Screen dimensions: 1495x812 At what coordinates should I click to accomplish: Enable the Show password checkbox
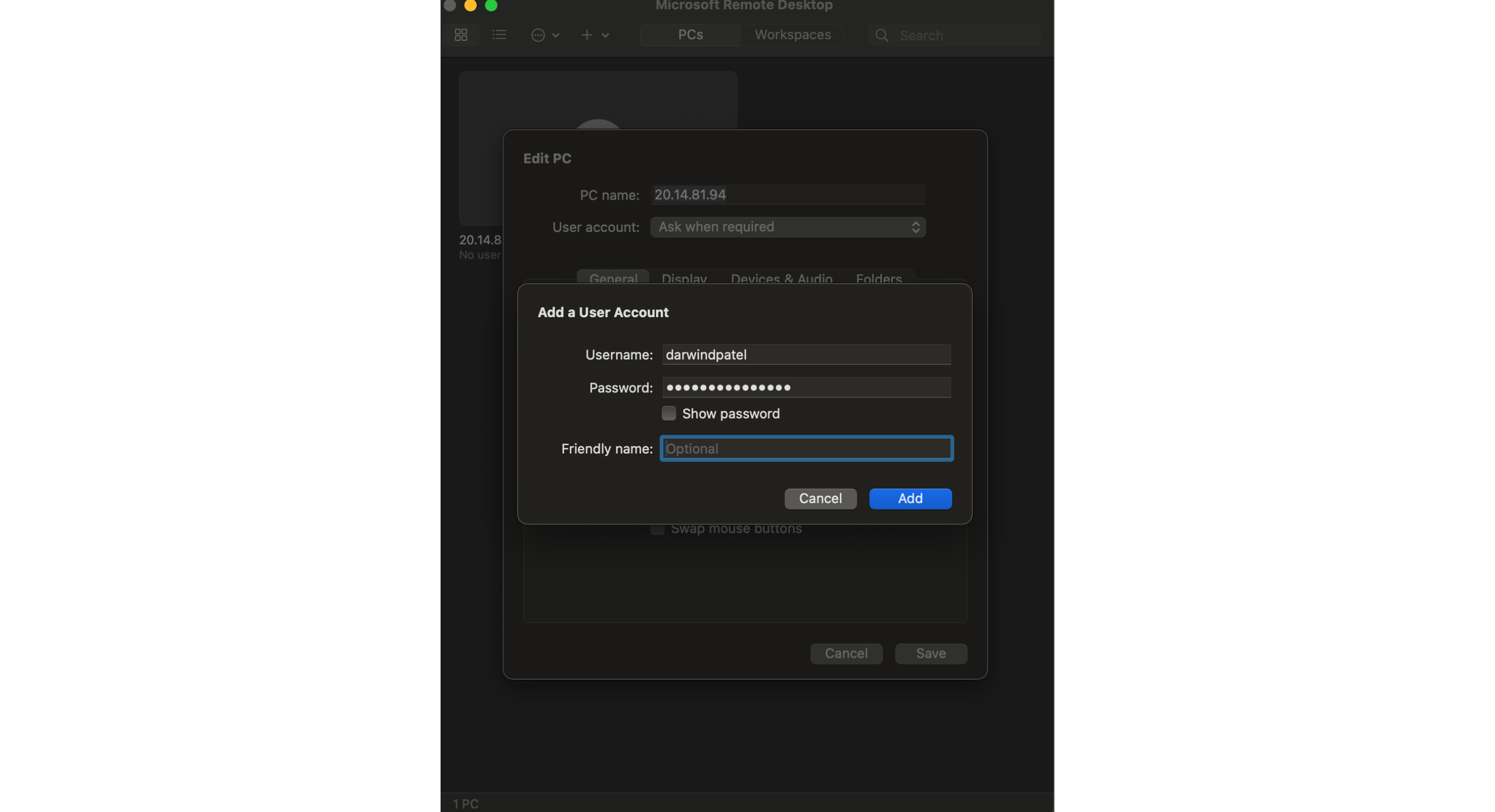pos(669,413)
